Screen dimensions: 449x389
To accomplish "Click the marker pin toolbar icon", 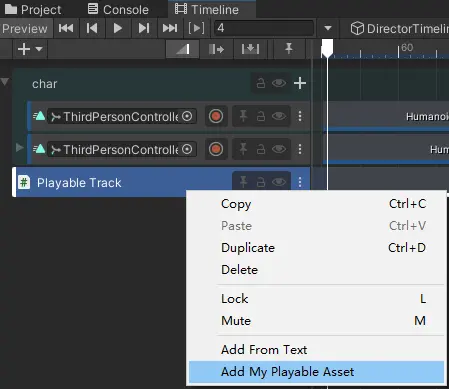I will 289,49.
